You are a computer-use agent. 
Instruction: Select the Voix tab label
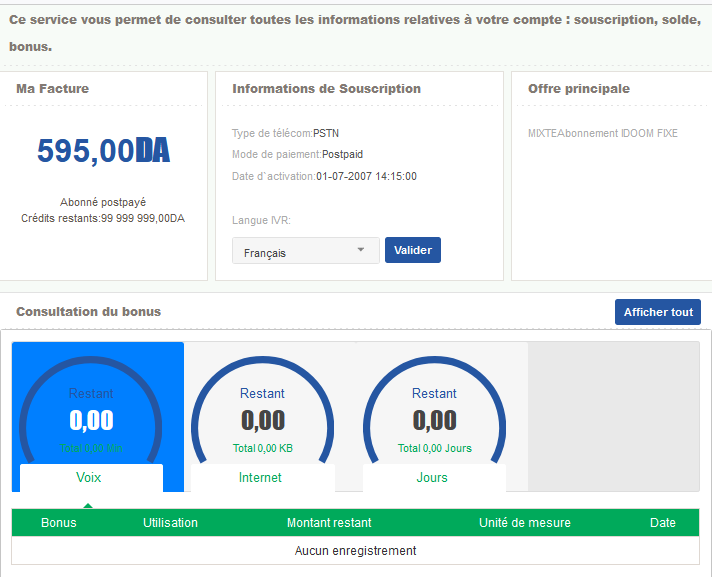click(89, 478)
